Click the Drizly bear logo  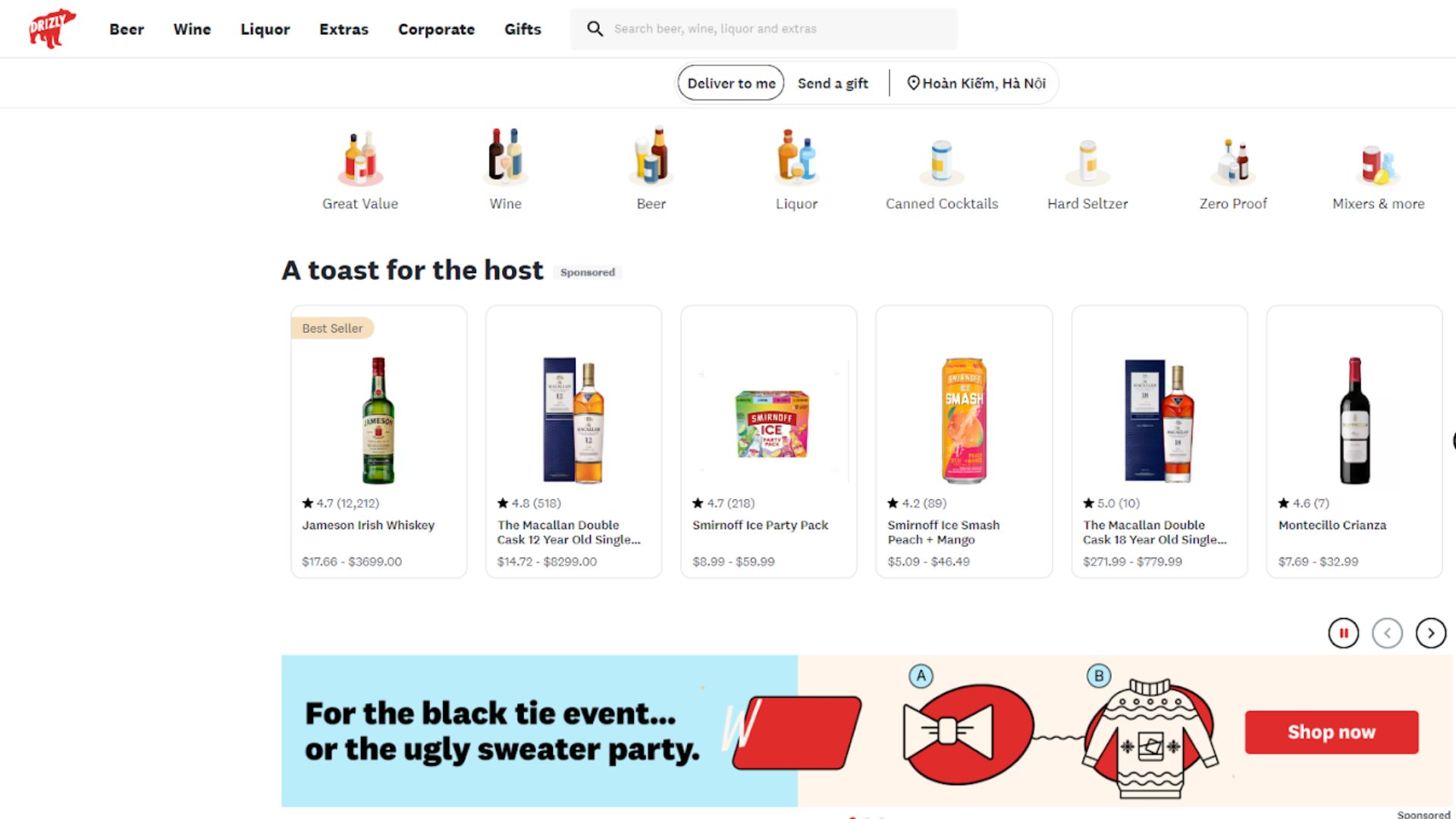pos(52,29)
